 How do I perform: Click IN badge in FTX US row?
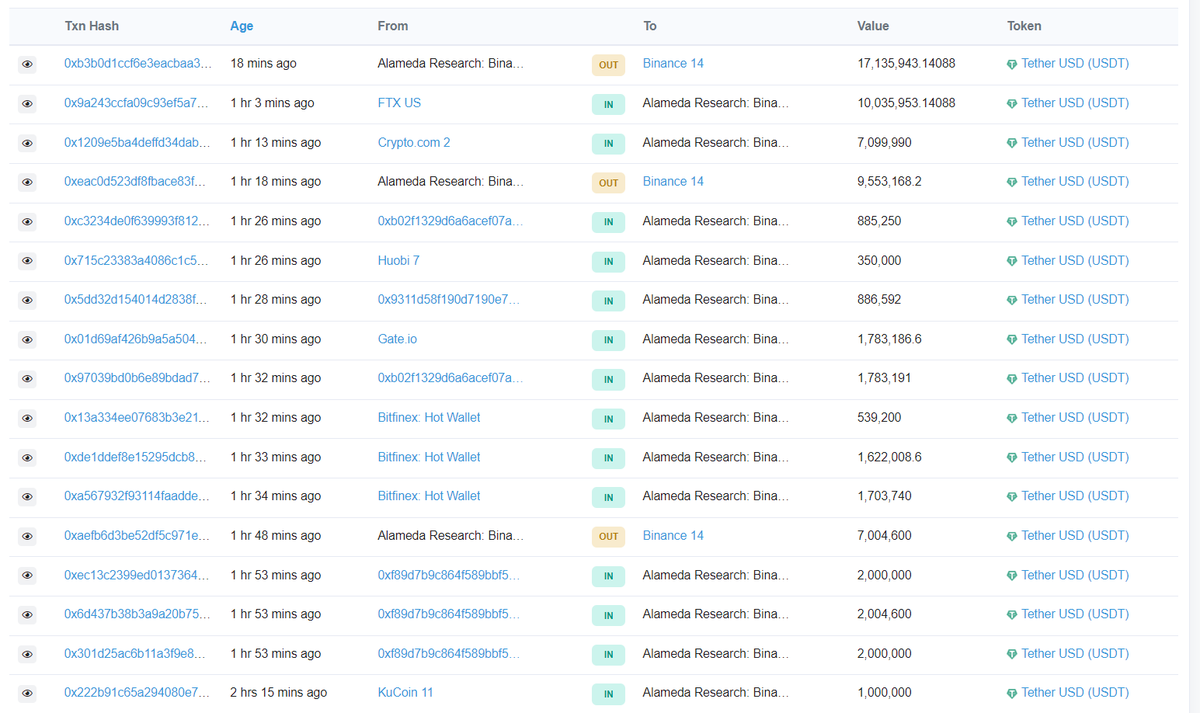608,104
